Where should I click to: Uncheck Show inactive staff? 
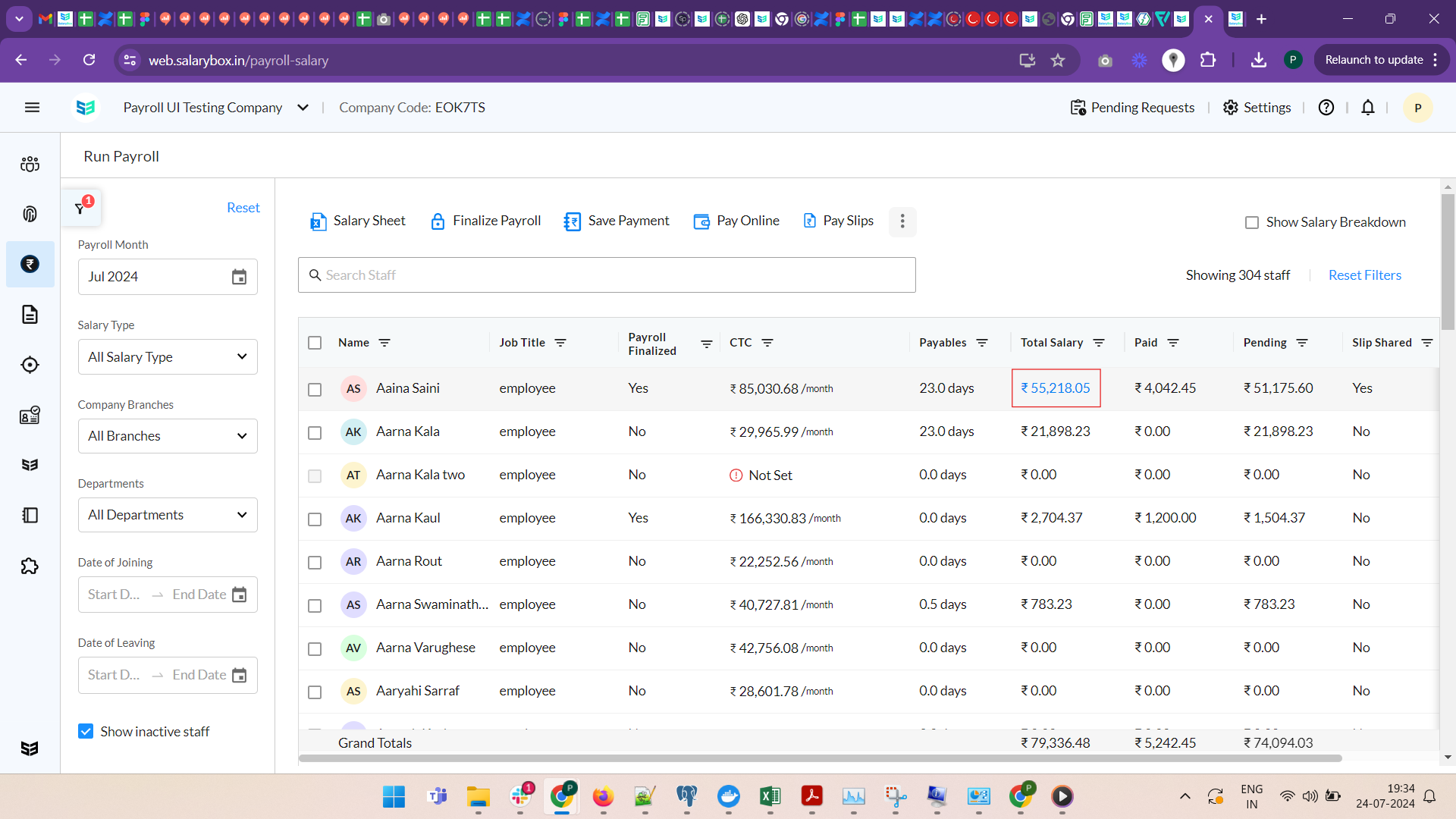(x=86, y=731)
